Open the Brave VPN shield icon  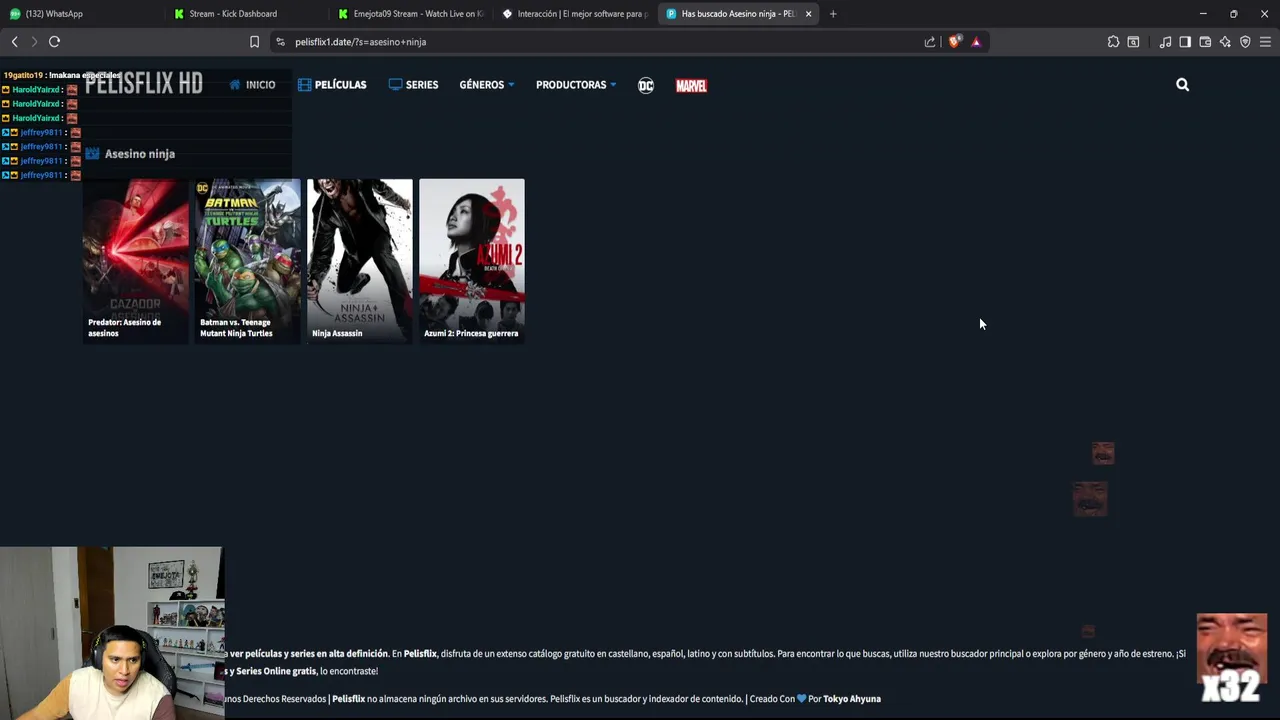point(1245,42)
